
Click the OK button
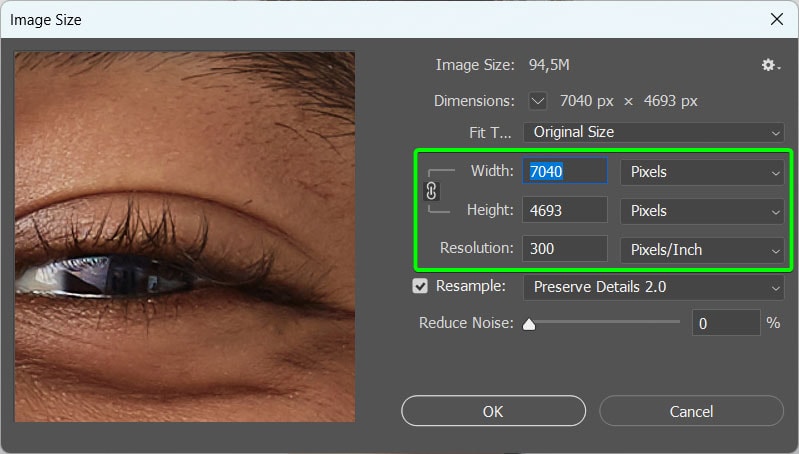point(493,411)
